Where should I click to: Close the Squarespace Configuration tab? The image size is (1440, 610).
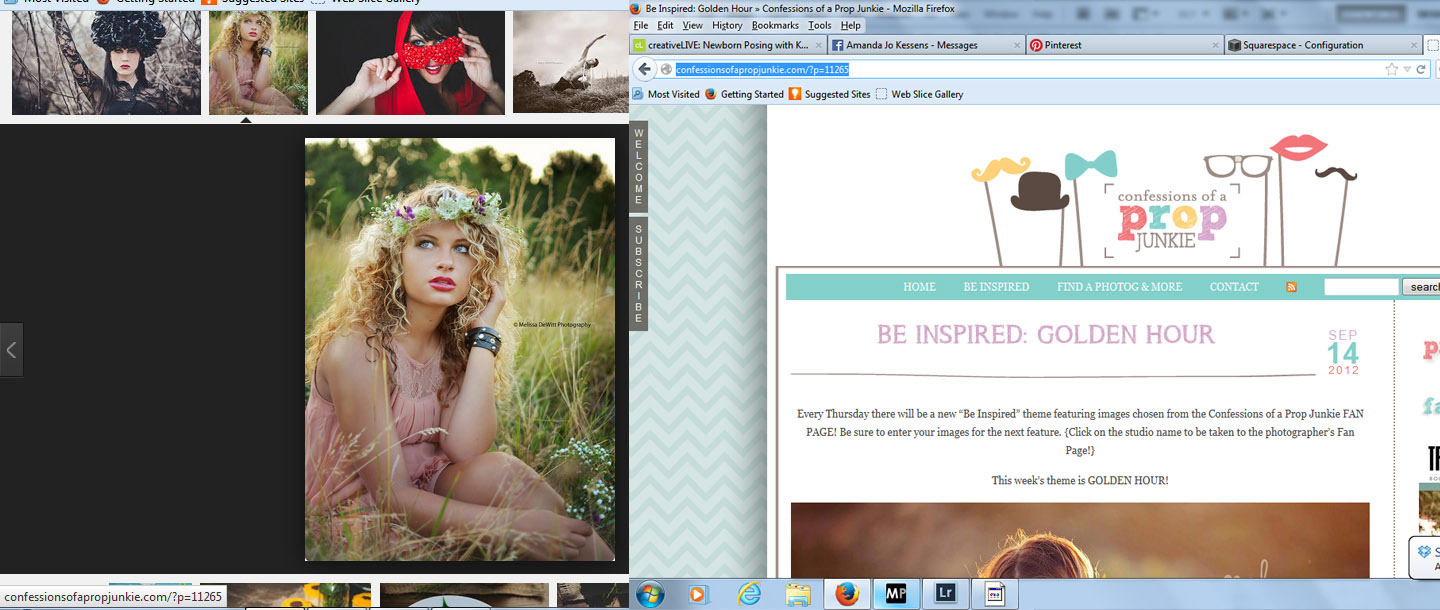[1412, 45]
